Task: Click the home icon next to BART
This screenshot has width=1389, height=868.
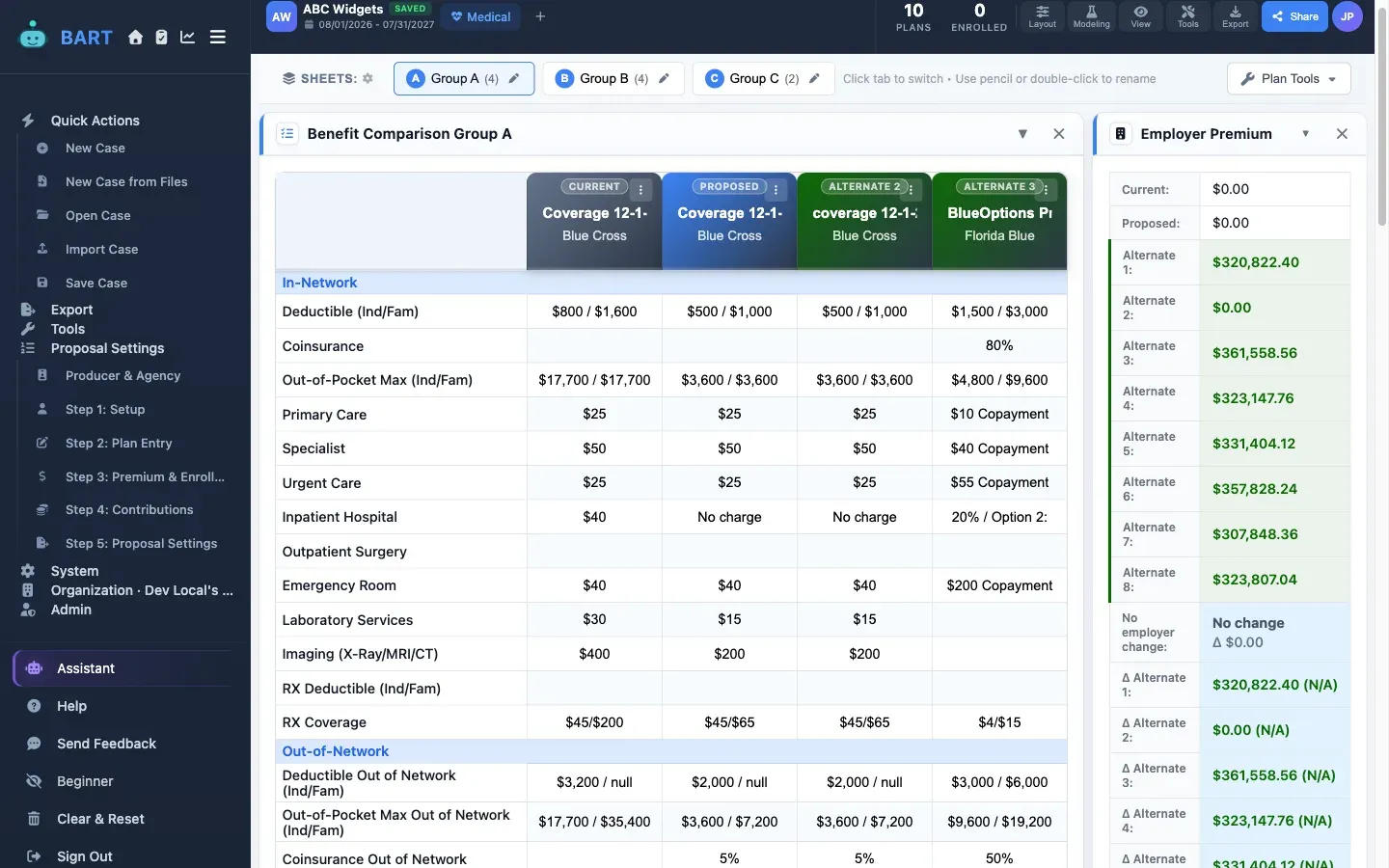Action: (x=135, y=38)
